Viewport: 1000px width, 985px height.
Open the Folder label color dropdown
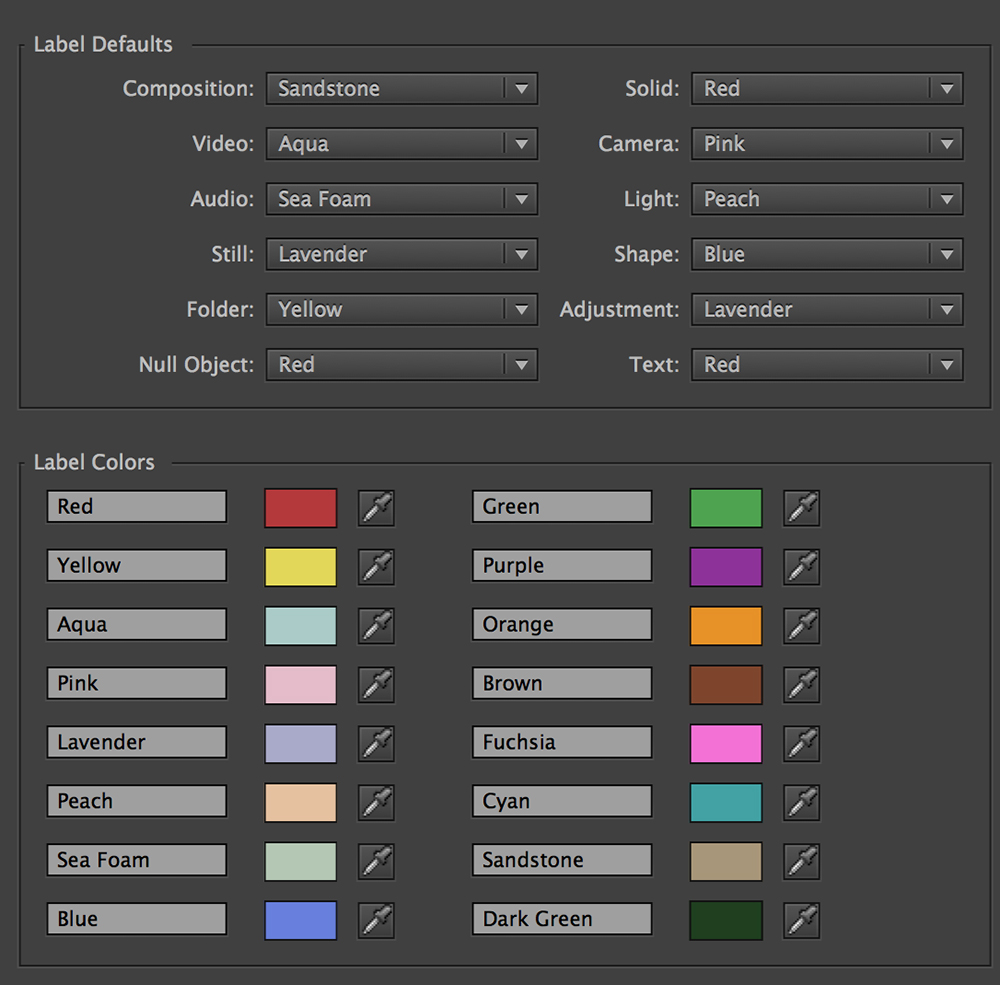click(401, 310)
